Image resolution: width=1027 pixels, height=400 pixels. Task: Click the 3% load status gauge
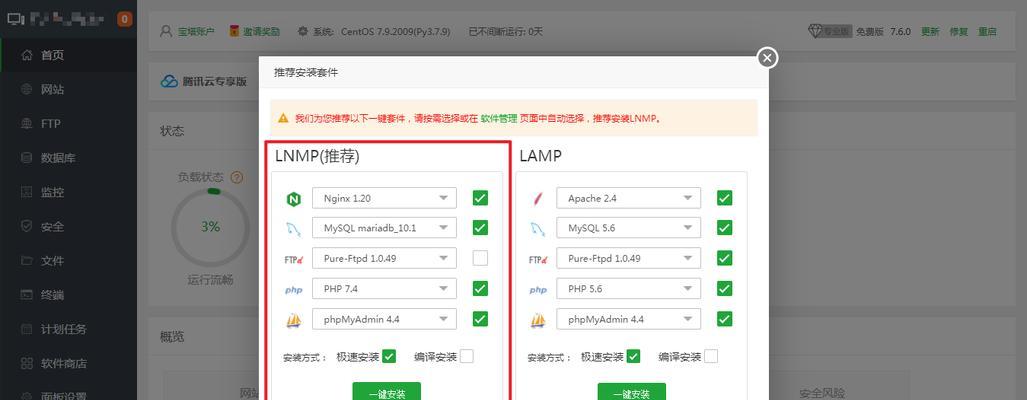pos(210,227)
